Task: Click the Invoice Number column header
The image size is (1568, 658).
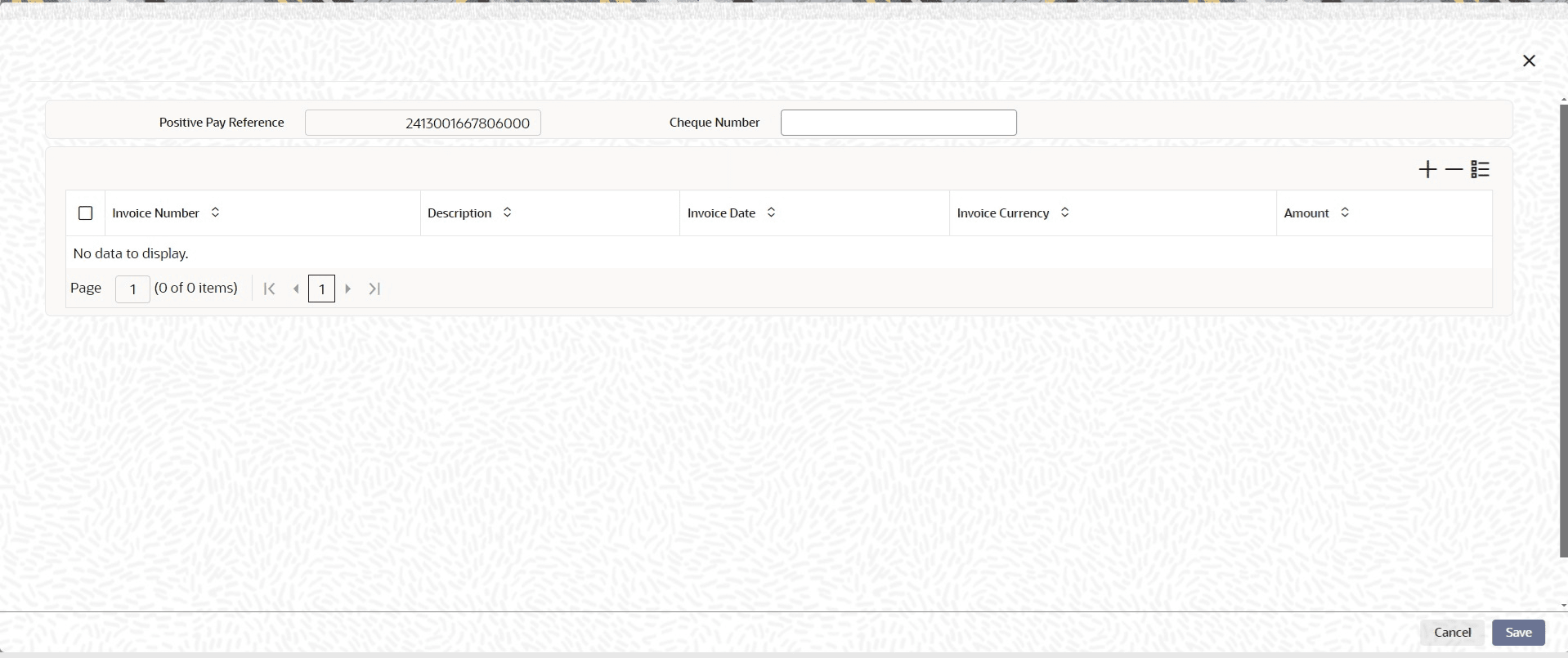Action: [155, 213]
